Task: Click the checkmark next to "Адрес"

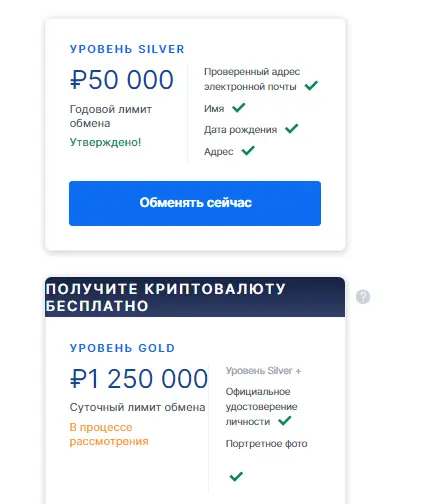Action: pos(248,151)
